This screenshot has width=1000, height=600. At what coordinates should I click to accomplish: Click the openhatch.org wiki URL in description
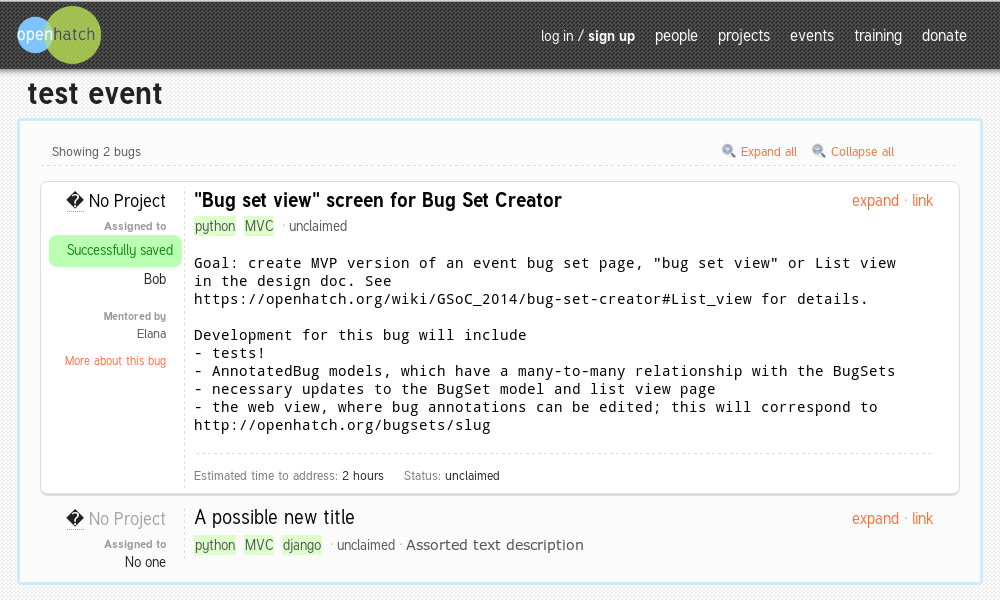coord(473,300)
